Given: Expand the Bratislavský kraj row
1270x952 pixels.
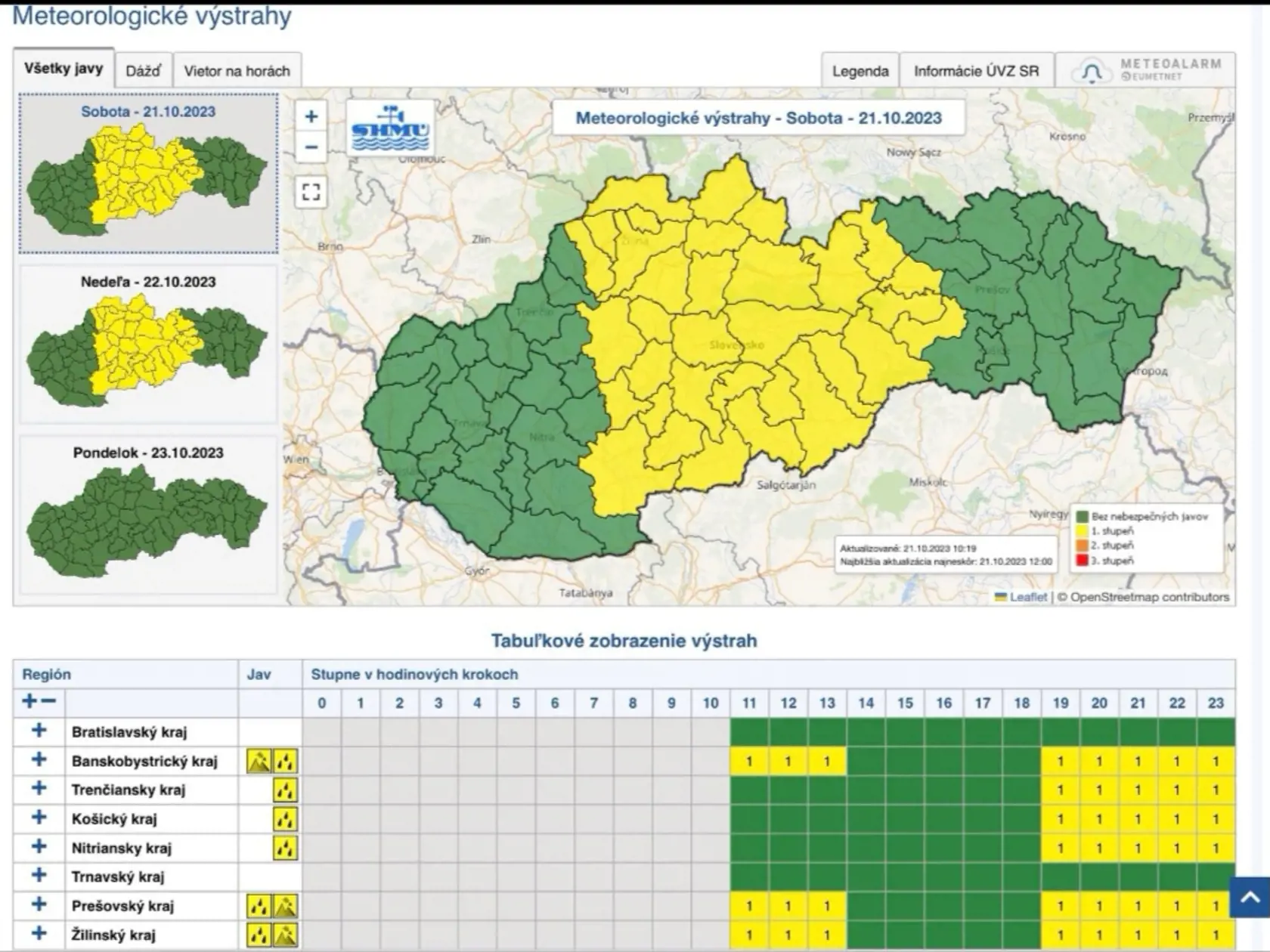Looking at the screenshot, I should [39, 731].
